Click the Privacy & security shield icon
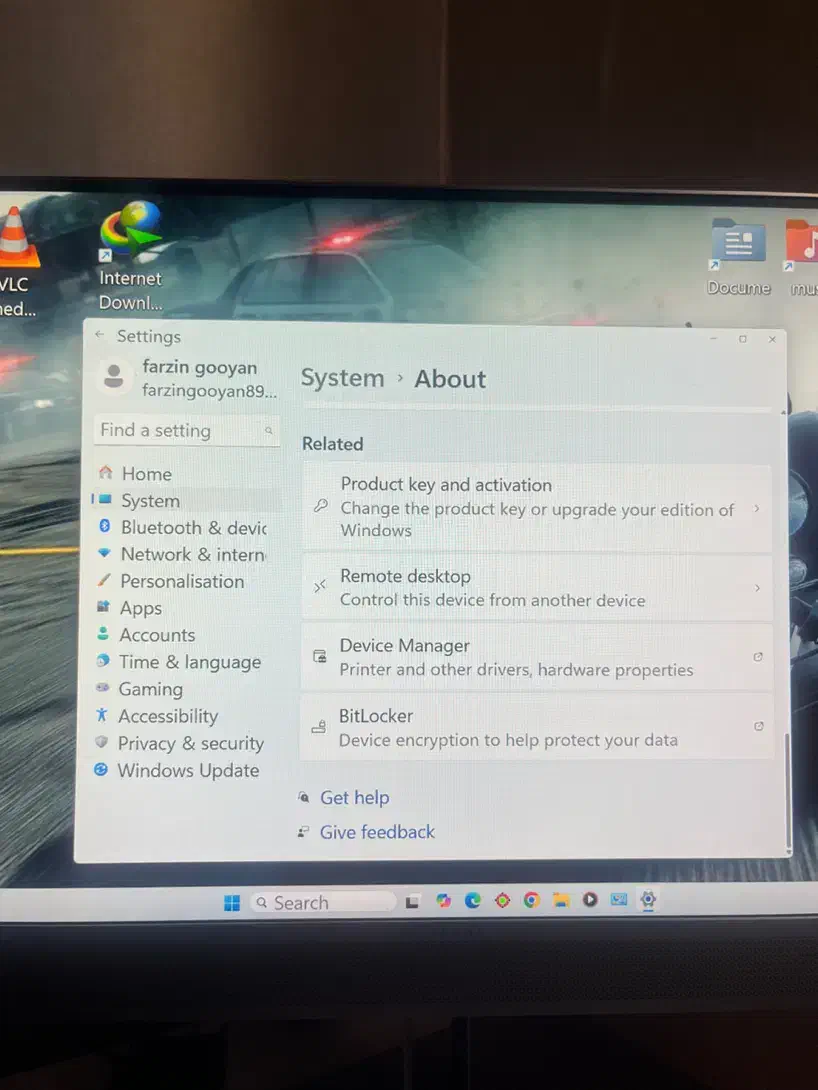Image resolution: width=818 pixels, height=1090 pixels. (x=101, y=741)
